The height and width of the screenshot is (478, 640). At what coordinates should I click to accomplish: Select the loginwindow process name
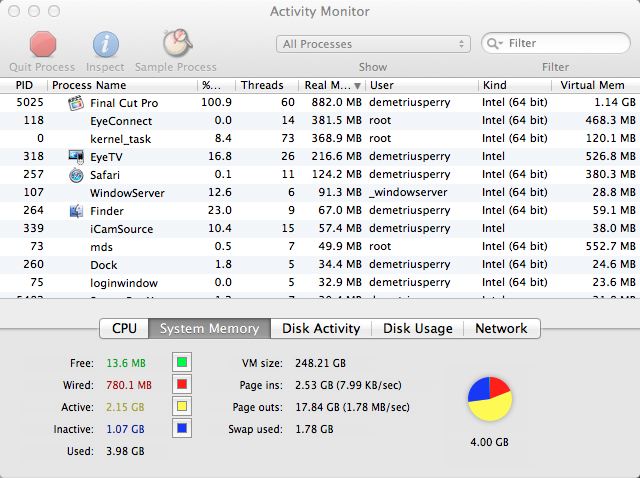point(124,283)
